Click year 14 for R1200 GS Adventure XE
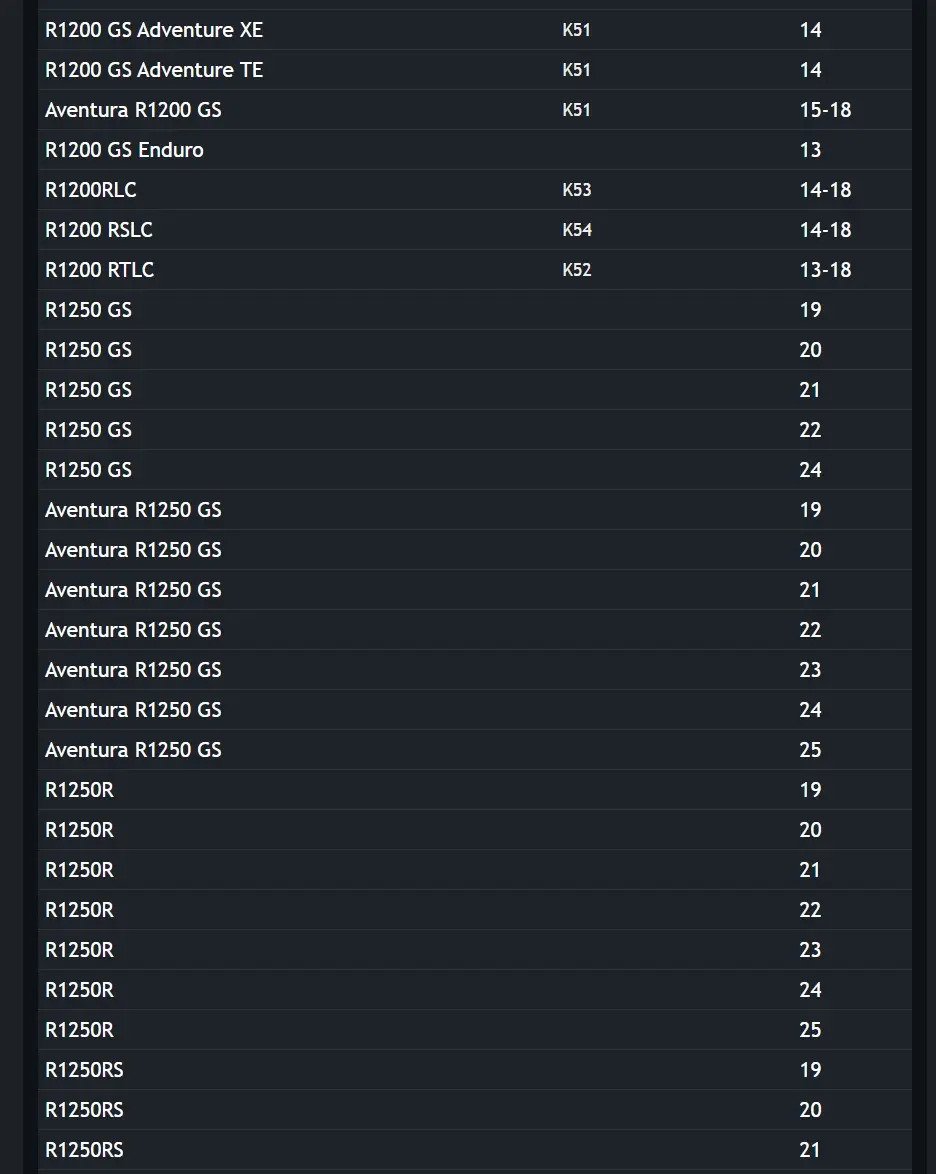This screenshot has height=1174, width=936. (810, 30)
